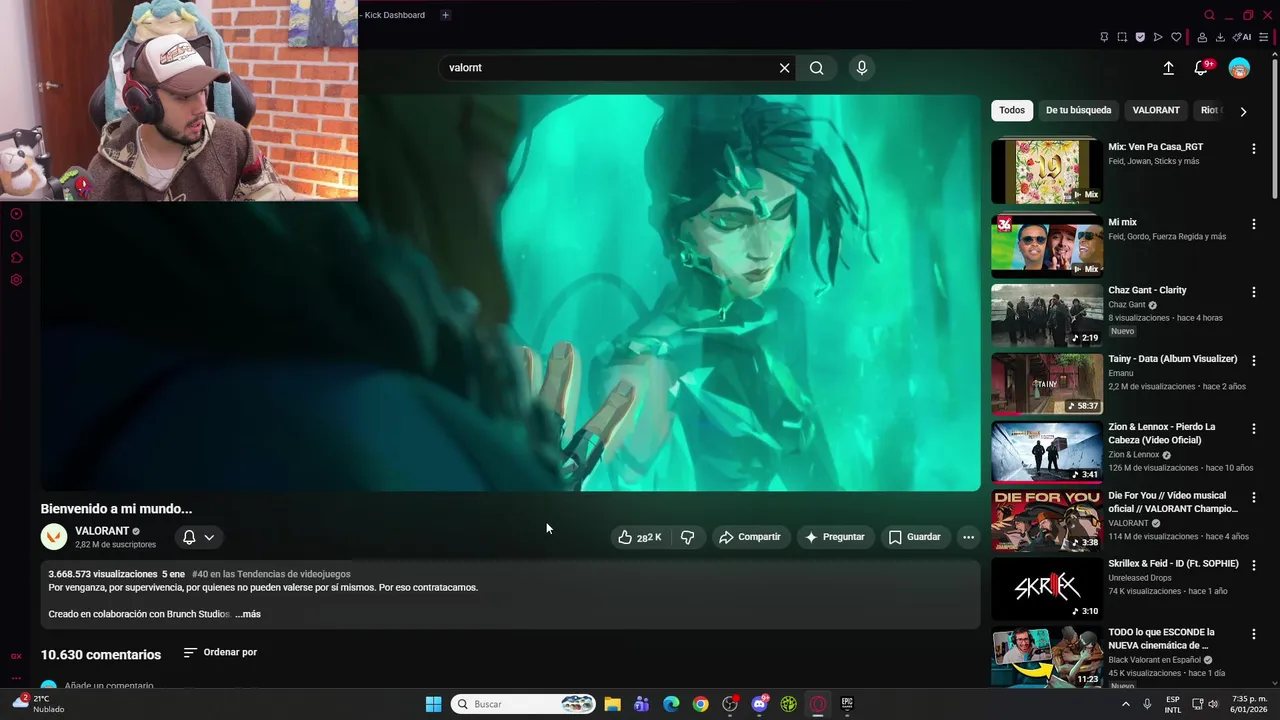The image size is (1280, 720).
Task: Open Opera GX sidebar history clock
Action: click(x=16, y=236)
